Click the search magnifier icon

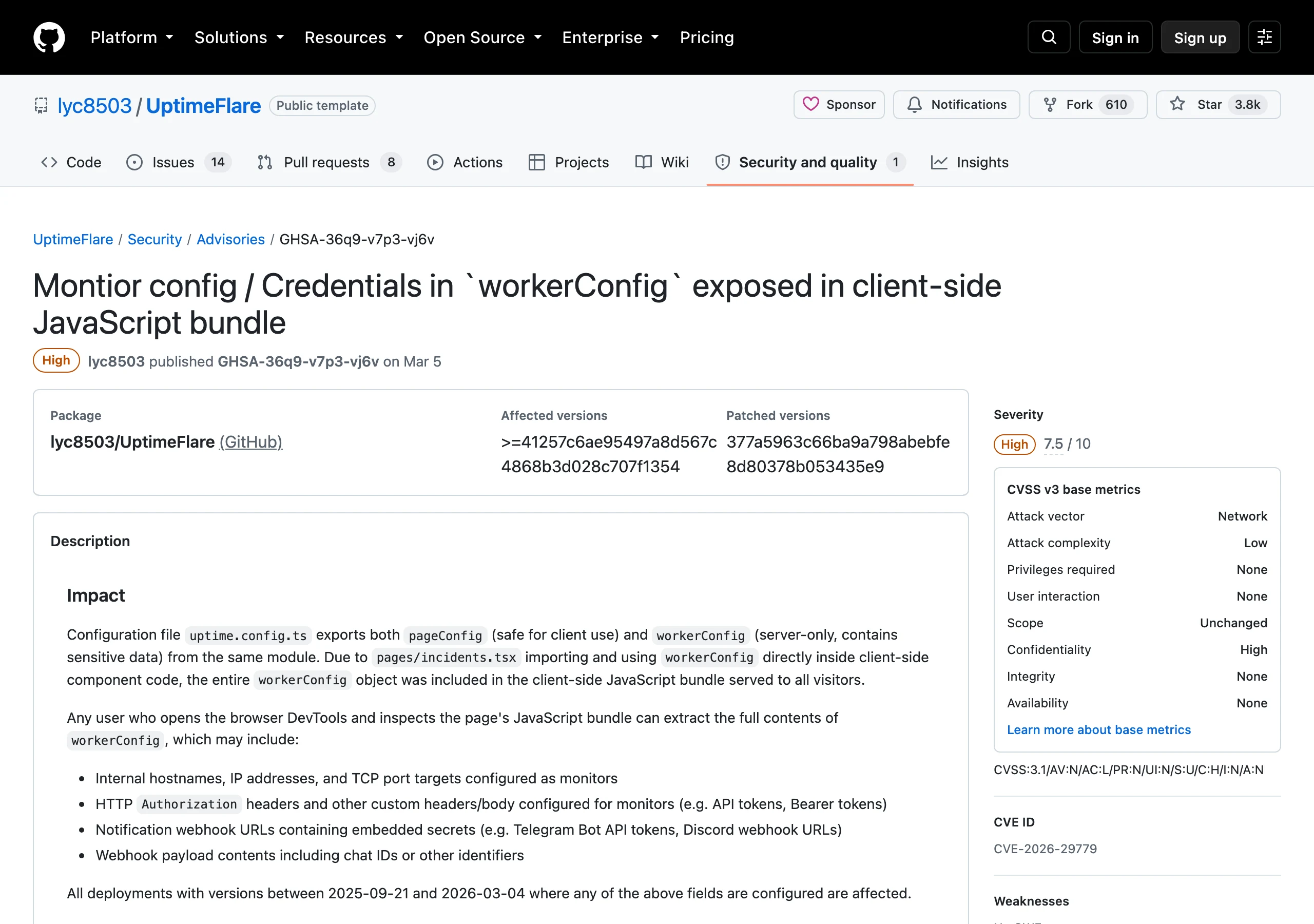pos(1049,37)
